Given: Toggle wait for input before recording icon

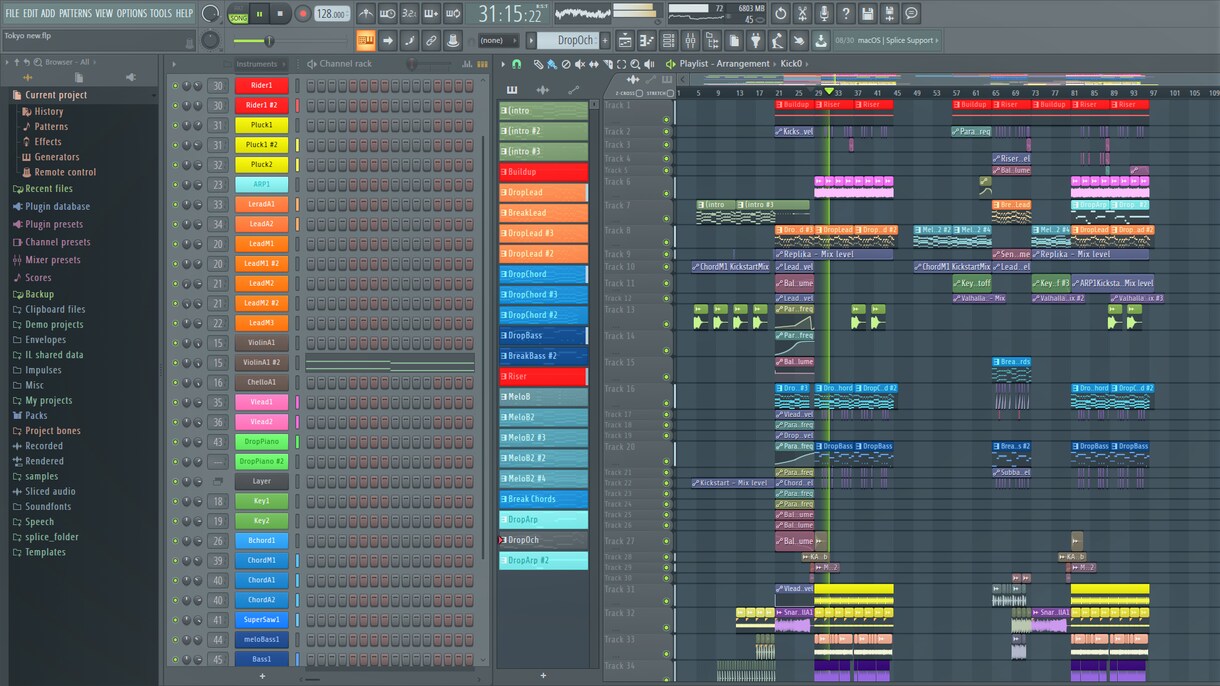Looking at the screenshot, I should point(388,14).
